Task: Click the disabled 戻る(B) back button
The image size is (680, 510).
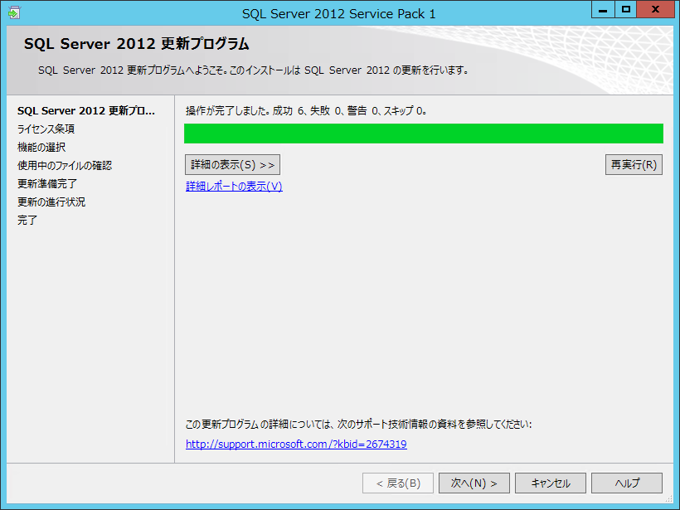Action: [398, 483]
